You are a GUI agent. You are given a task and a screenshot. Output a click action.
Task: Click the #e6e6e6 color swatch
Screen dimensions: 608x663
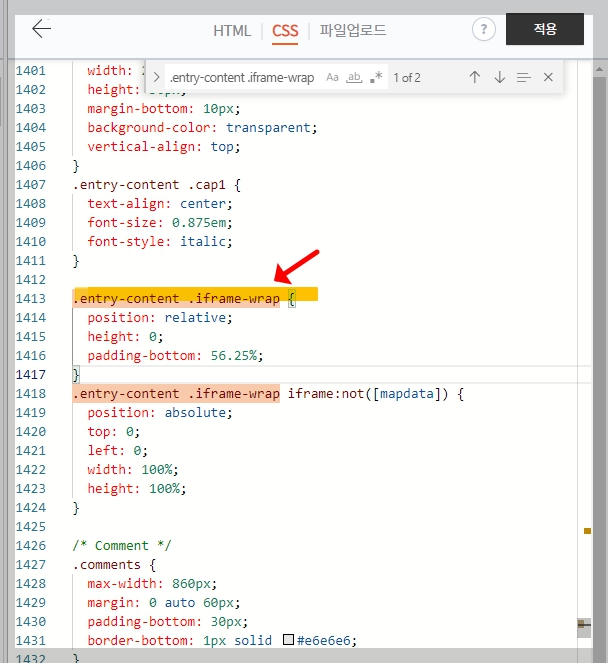(288, 639)
